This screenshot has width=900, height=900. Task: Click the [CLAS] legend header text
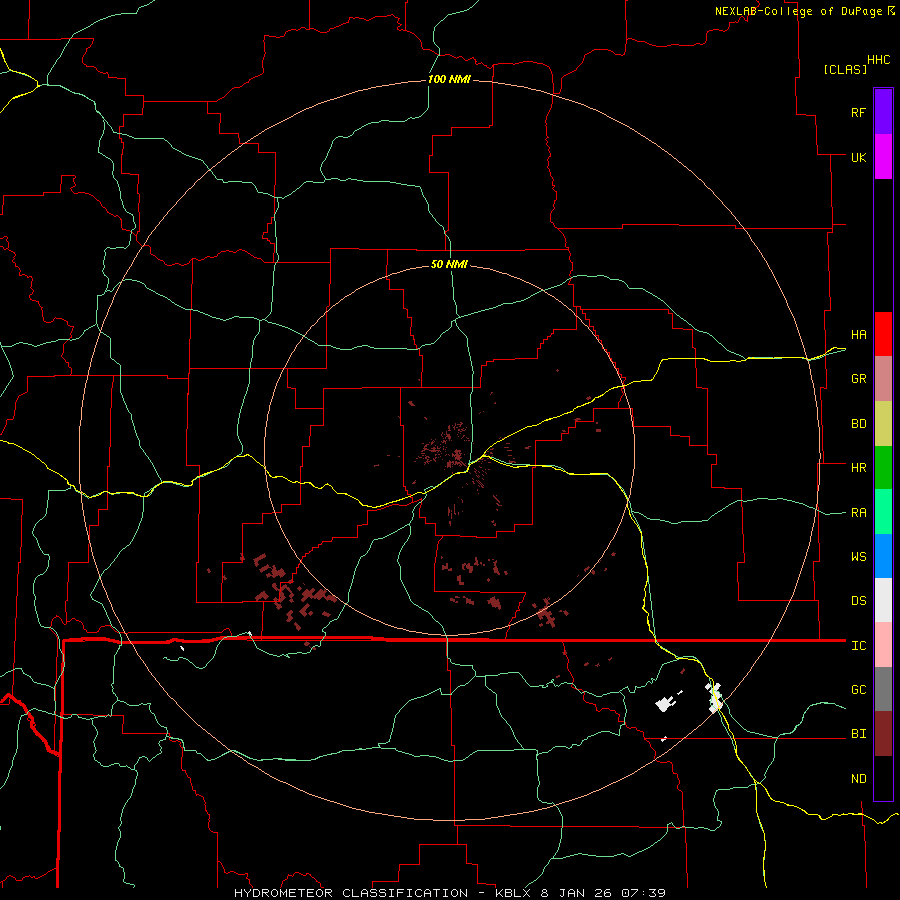(845, 69)
